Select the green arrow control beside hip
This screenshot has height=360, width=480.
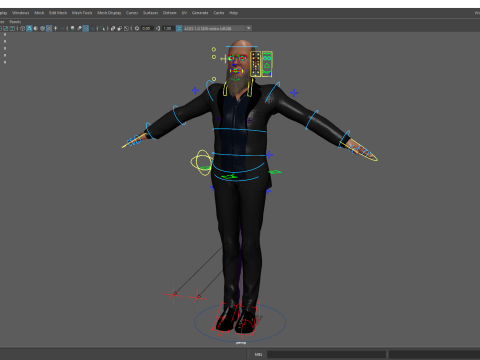(275, 172)
